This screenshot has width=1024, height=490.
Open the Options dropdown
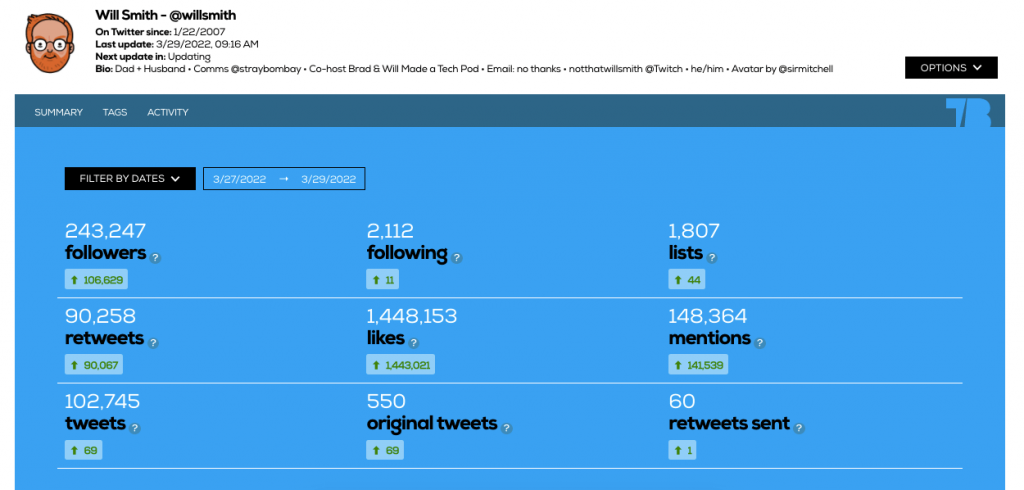click(951, 67)
